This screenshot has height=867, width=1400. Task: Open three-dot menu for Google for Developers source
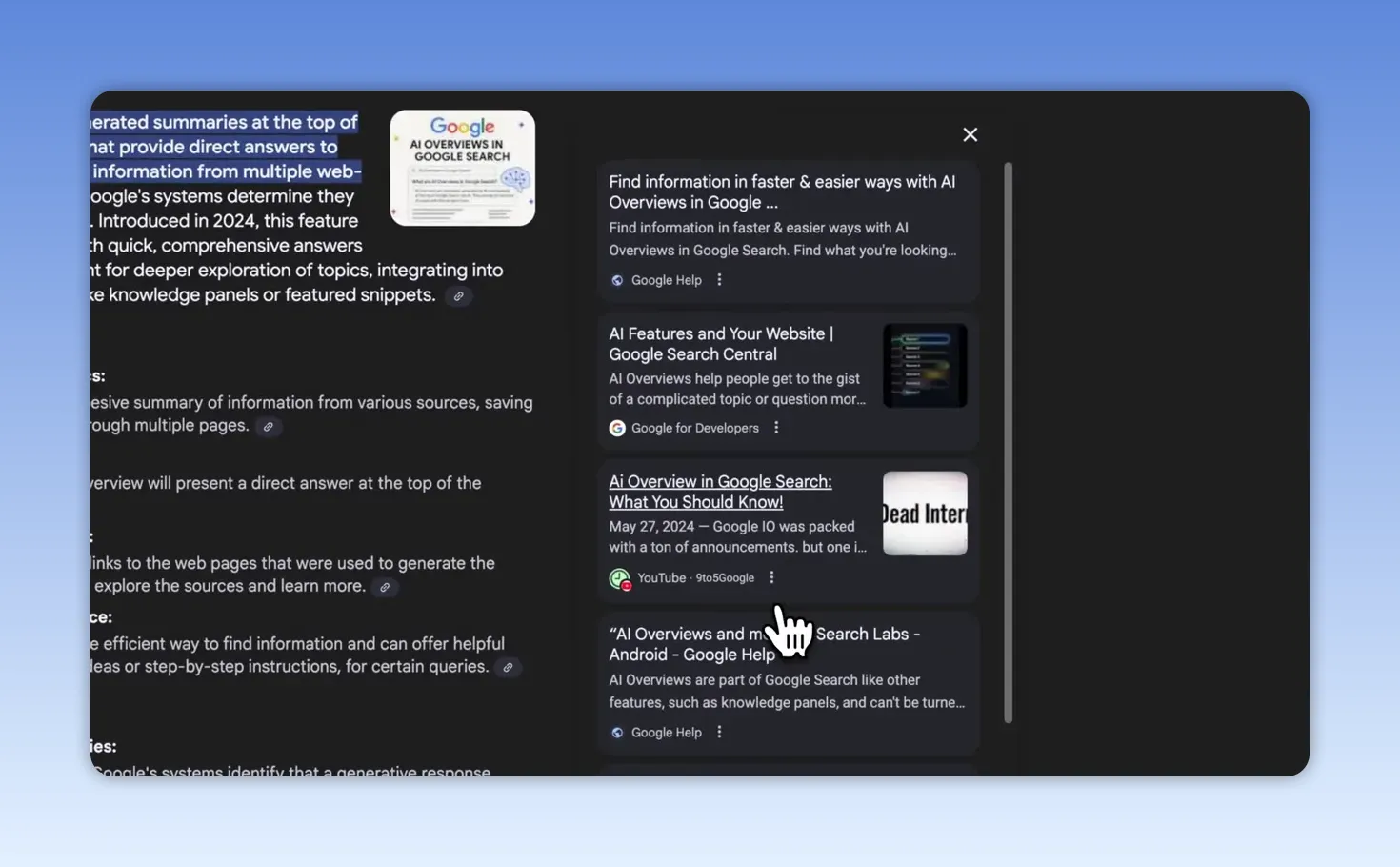pos(776,428)
